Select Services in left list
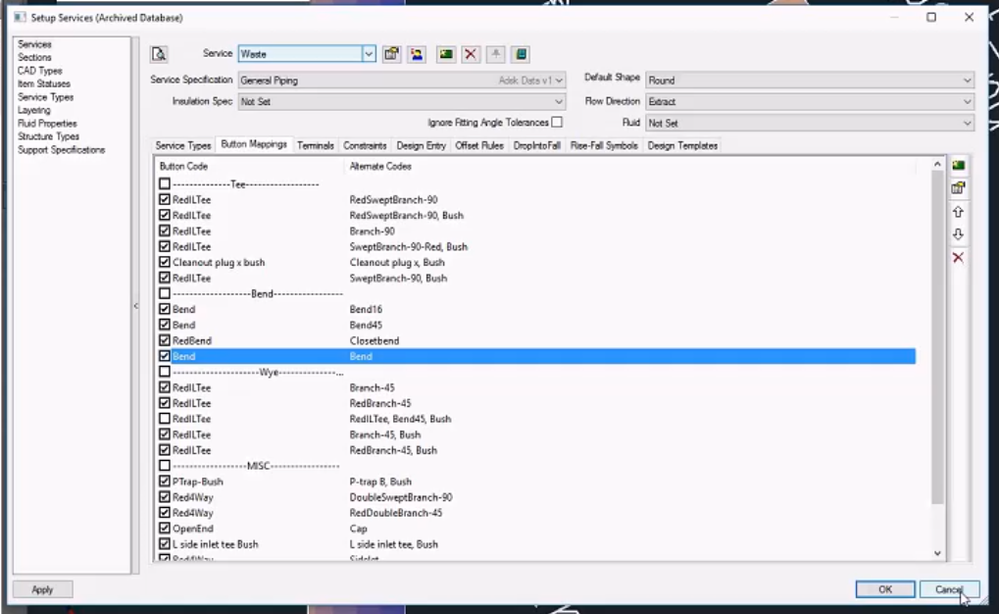999x614 pixels. 34,44
